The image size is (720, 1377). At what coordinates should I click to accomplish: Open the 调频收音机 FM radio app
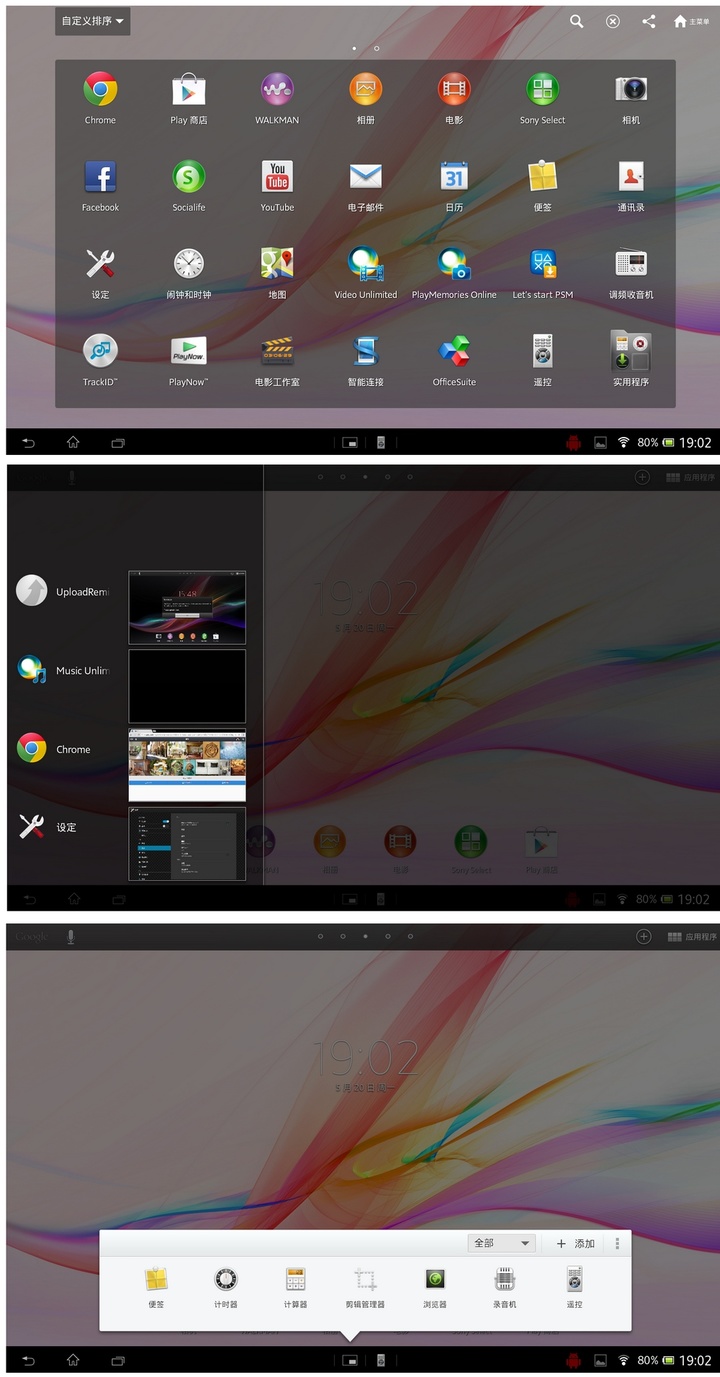coord(631,272)
